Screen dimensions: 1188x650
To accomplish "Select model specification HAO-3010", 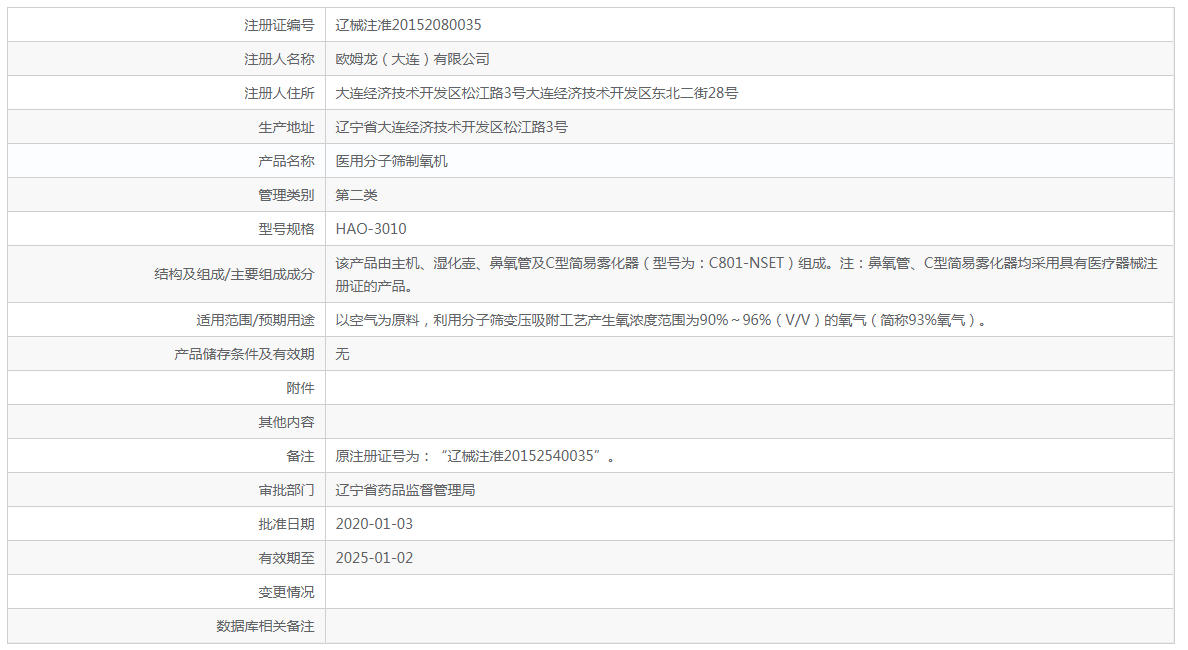I will 371,229.
